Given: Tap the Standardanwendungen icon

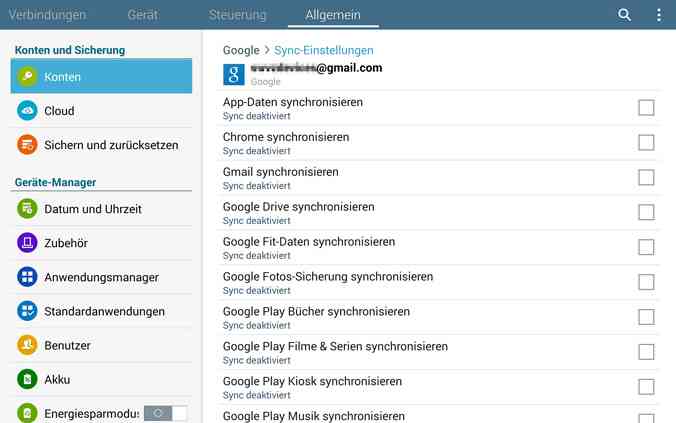Looking at the screenshot, I should pos(27,311).
